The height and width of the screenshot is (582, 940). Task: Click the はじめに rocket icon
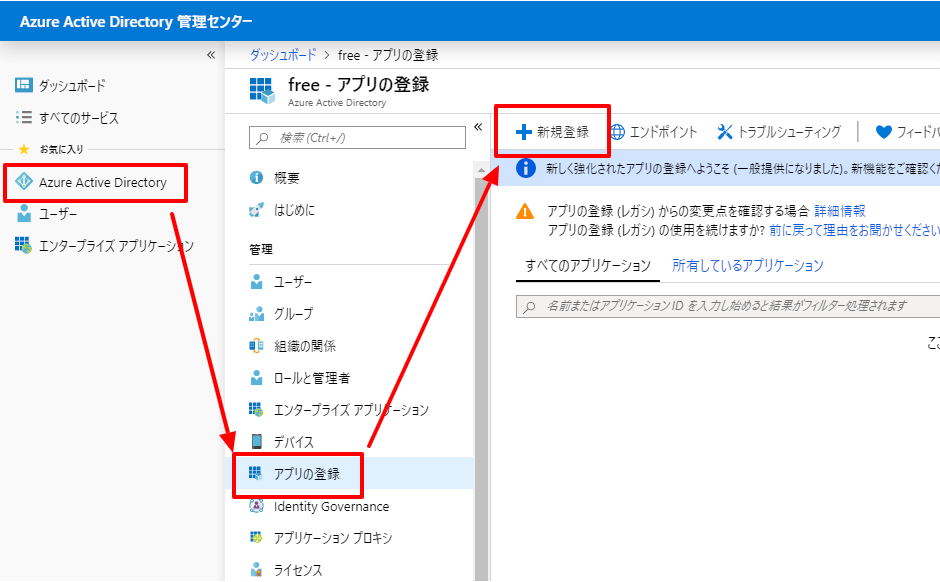point(257,210)
